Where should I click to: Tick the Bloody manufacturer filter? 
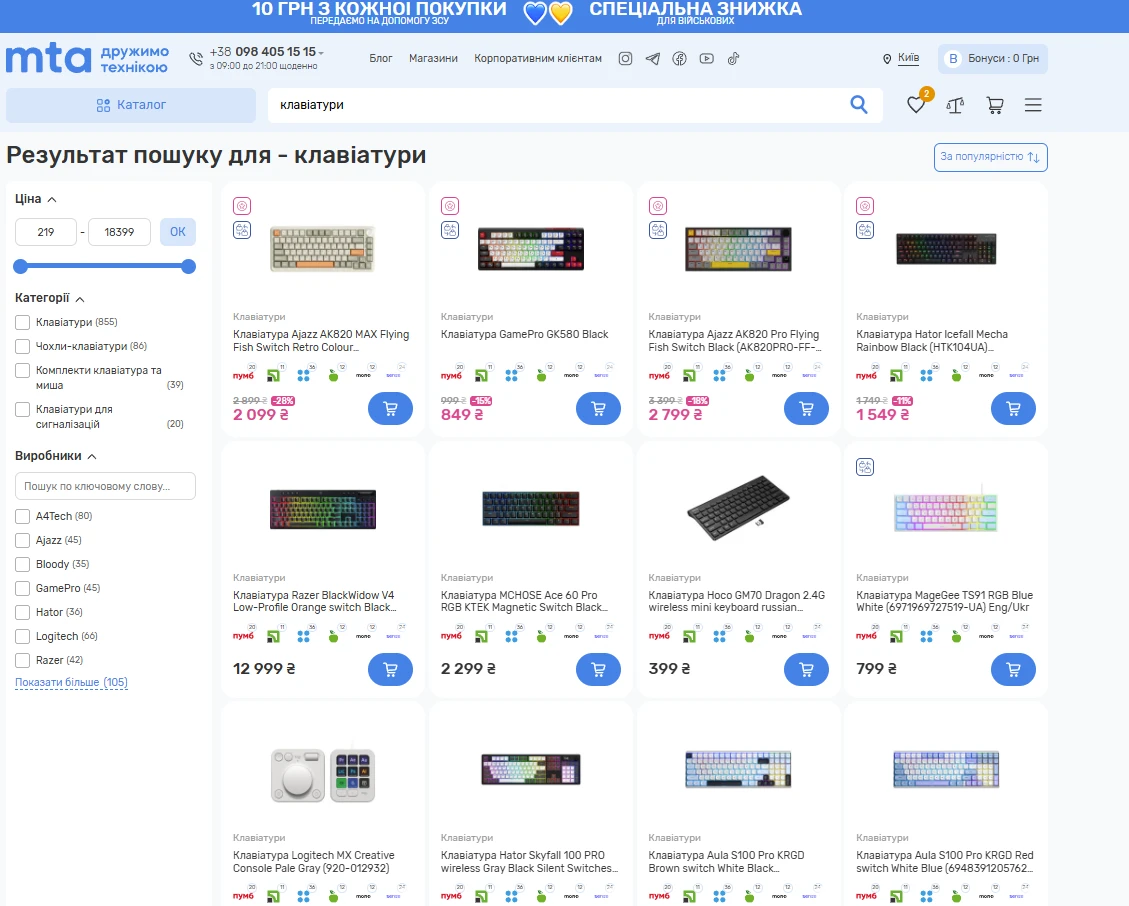pos(23,565)
